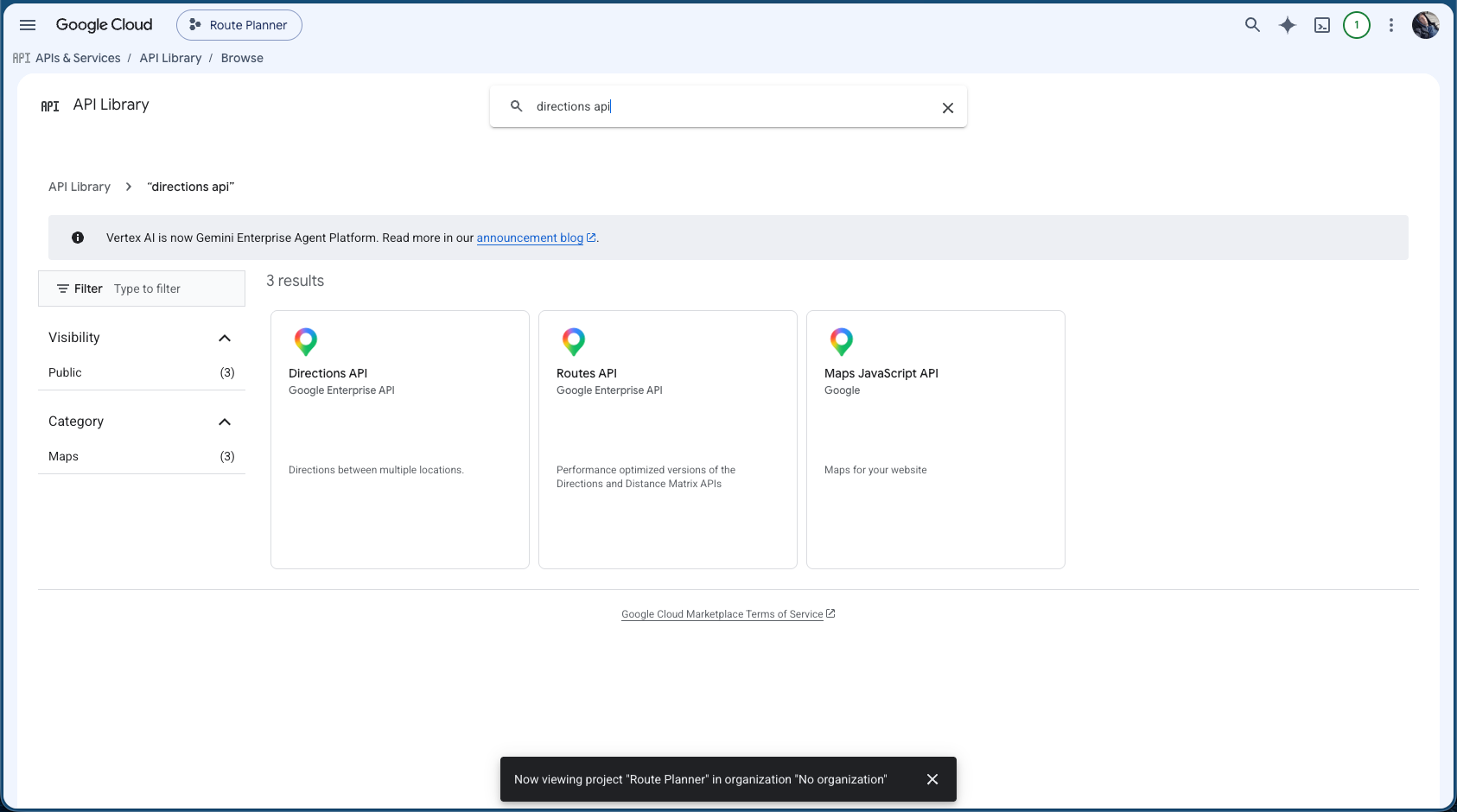Click the Browse breadcrumb
The height and width of the screenshot is (812, 1457).
coord(242,58)
